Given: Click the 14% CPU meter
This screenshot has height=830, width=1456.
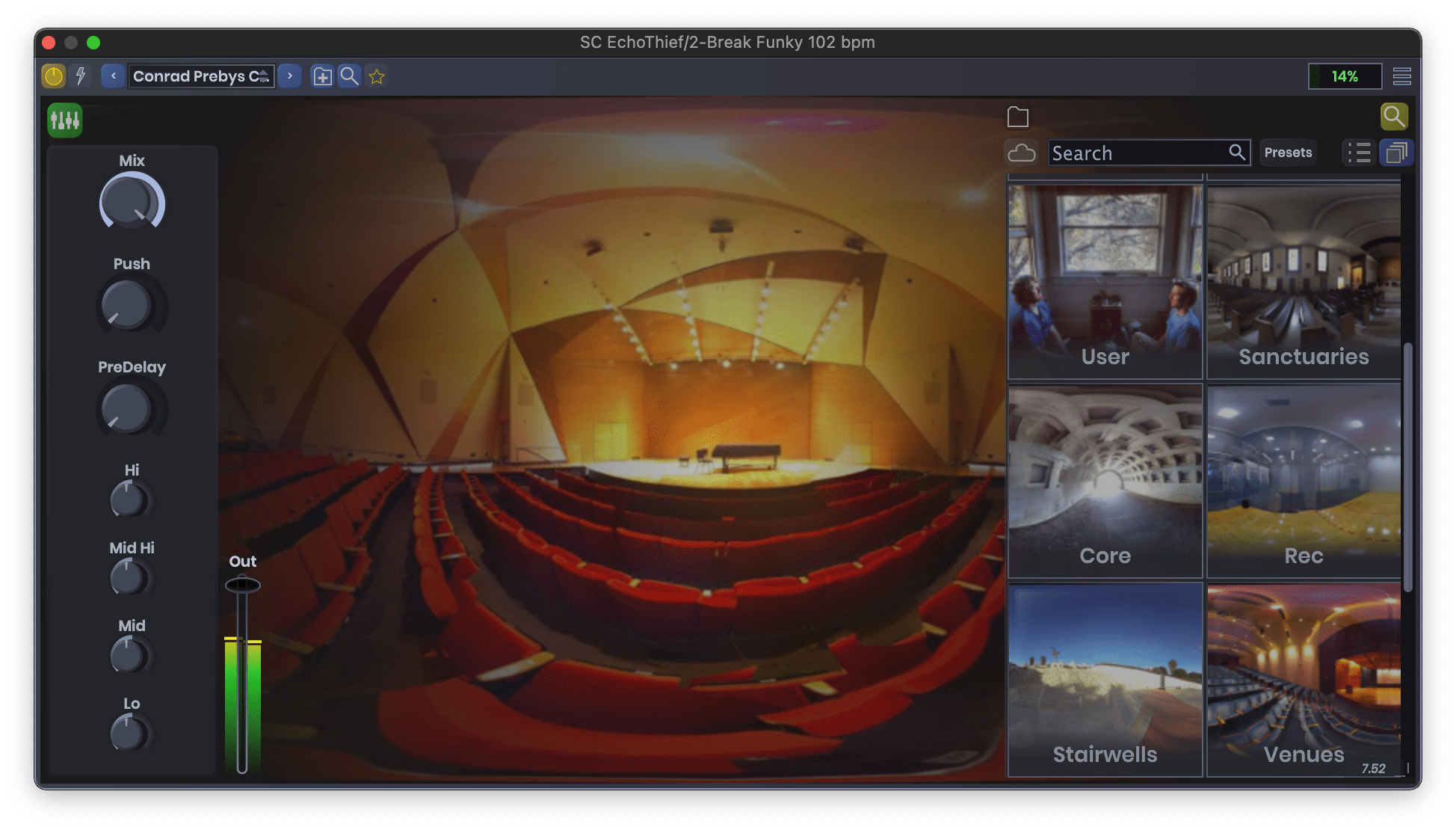Looking at the screenshot, I should (1345, 76).
